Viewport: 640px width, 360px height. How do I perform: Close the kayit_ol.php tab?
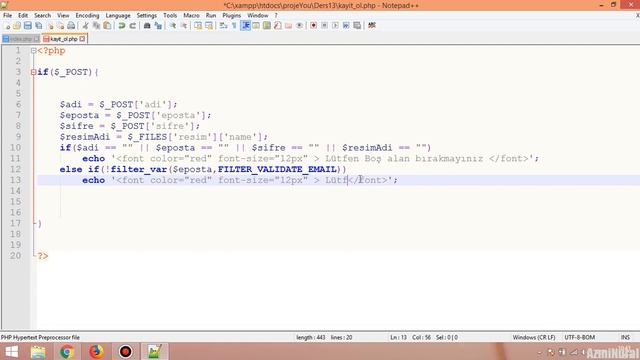click(82, 39)
